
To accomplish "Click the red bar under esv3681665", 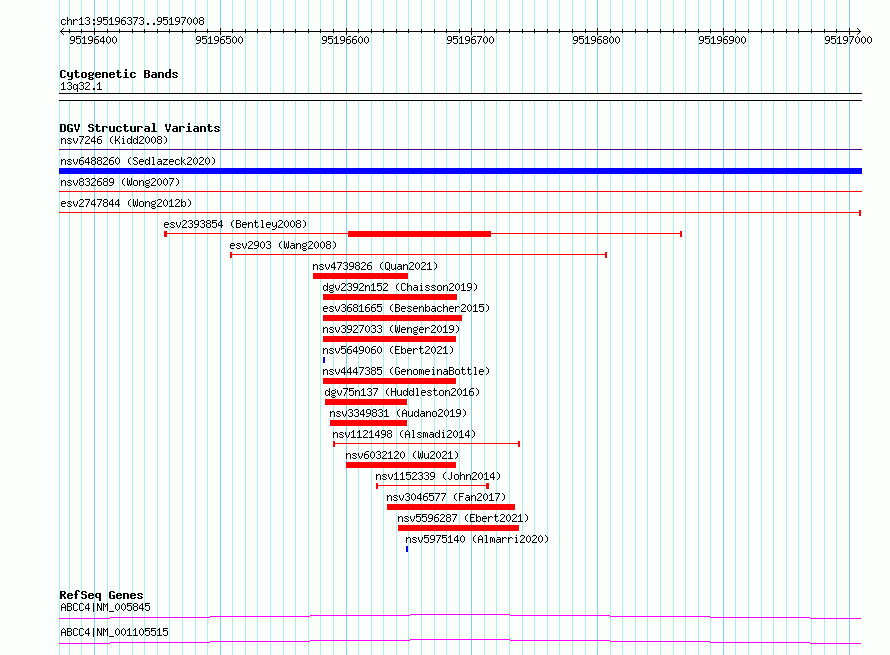I will [x=392, y=318].
